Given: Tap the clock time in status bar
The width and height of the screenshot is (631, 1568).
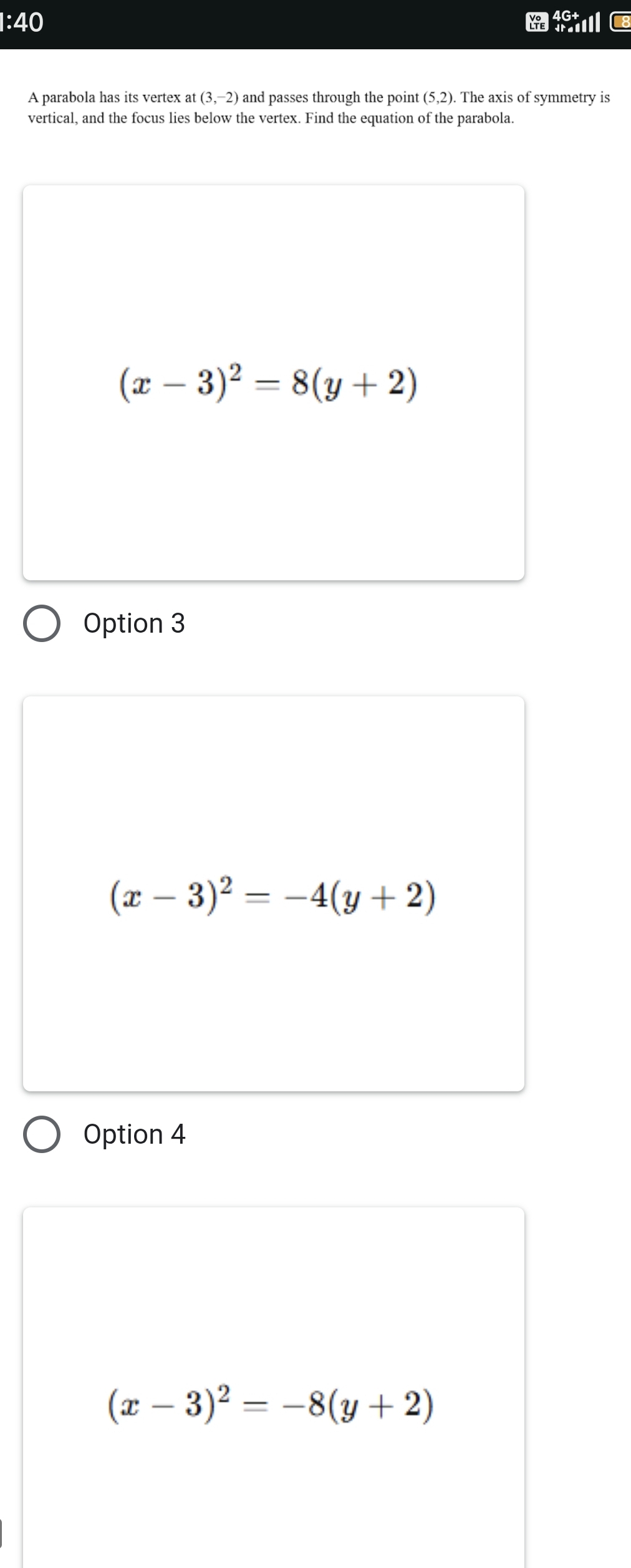Looking at the screenshot, I should pos(22,22).
